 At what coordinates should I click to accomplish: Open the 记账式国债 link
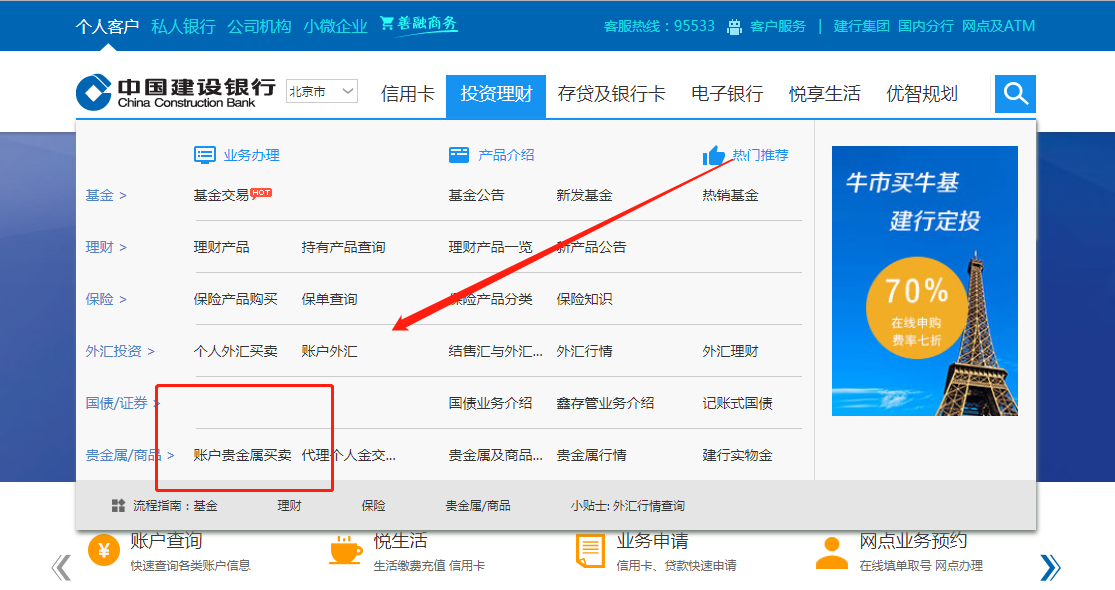coord(737,402)
